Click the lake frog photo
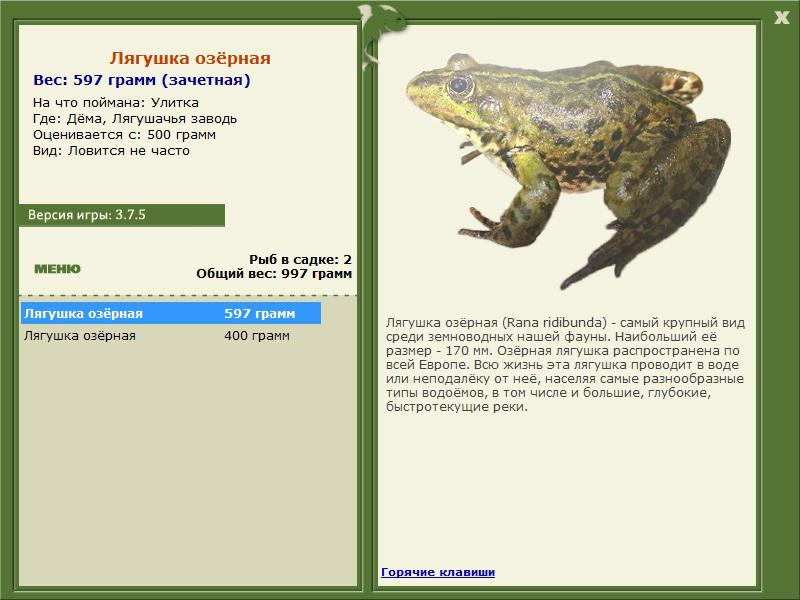 pos(568,170)
